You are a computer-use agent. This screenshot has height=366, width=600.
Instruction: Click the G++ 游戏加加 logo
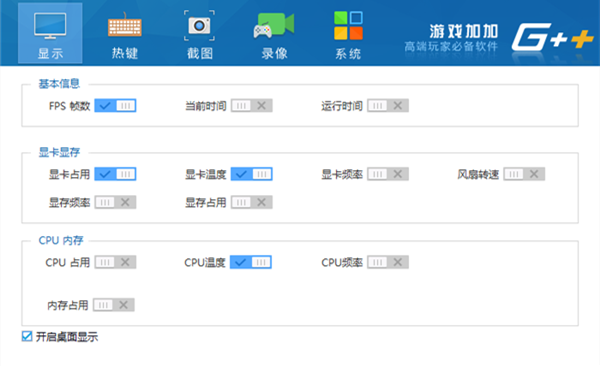point(553,37)
